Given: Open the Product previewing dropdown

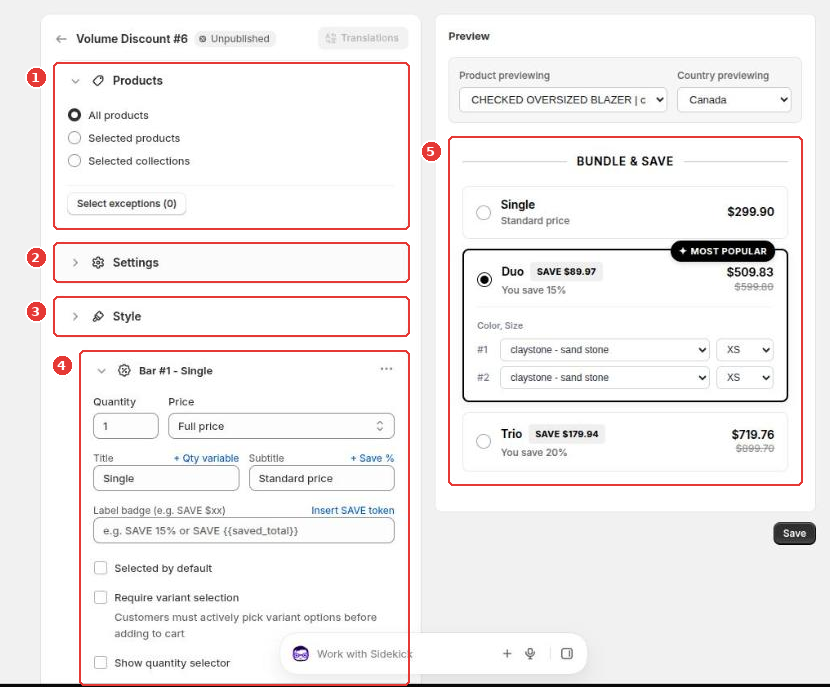Looking at the screenshot, I should coord(563,100).
